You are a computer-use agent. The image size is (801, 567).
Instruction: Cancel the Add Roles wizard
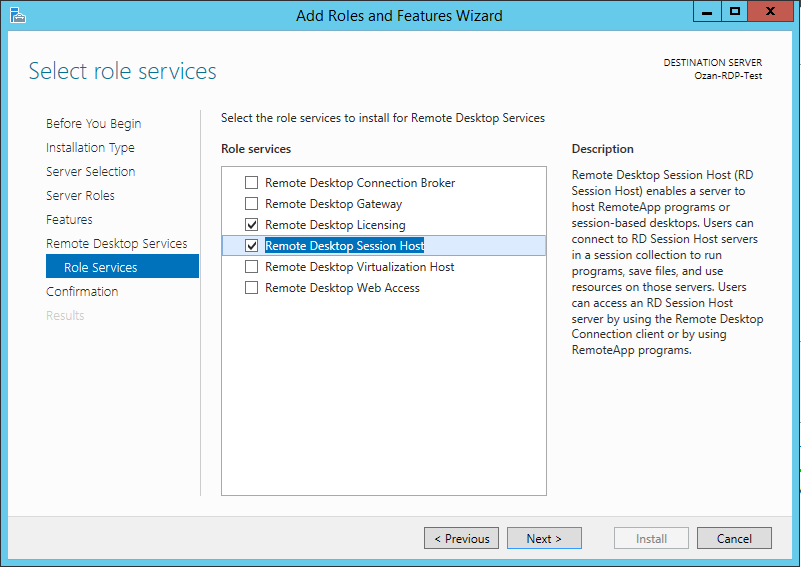point(734,539)
